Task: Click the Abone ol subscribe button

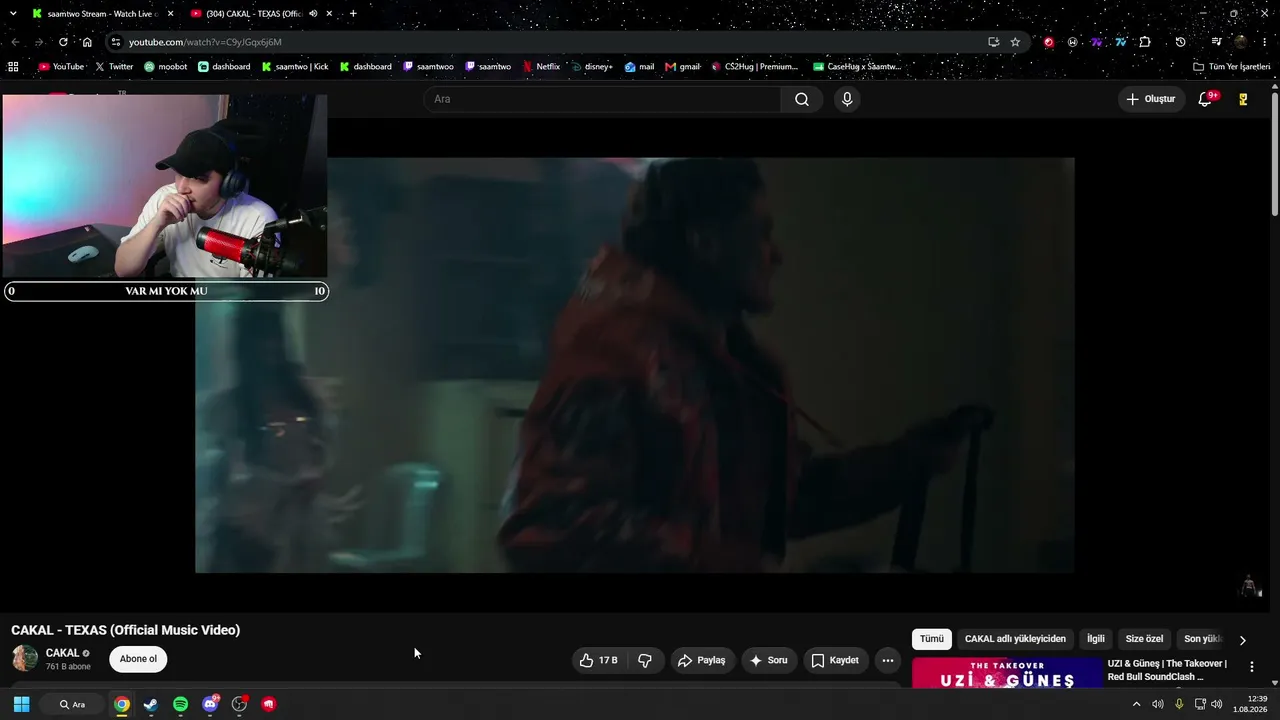Action: tap(138, 659)
